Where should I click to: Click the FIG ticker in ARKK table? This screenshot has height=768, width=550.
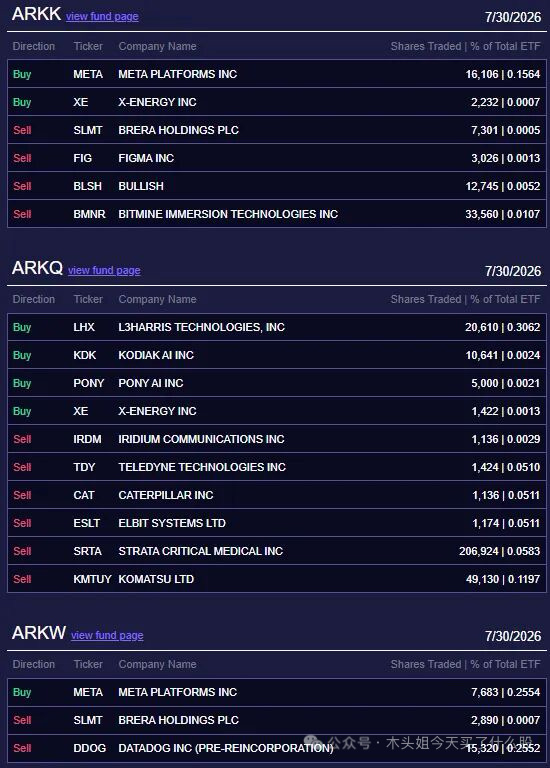(82, 158)
